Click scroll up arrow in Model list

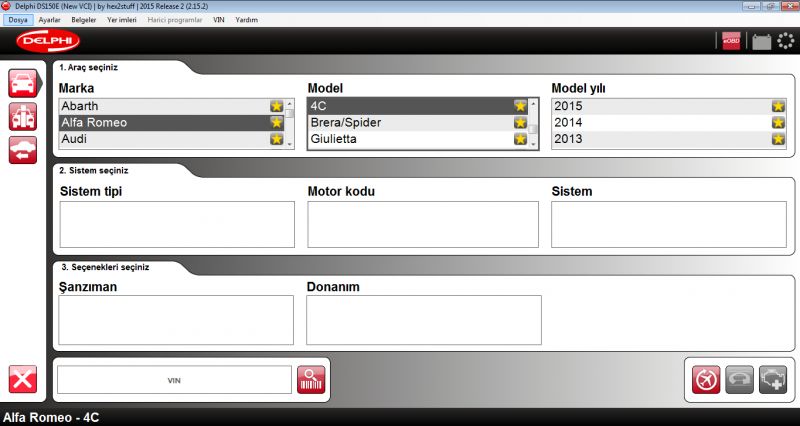click(x=533, y=104)
